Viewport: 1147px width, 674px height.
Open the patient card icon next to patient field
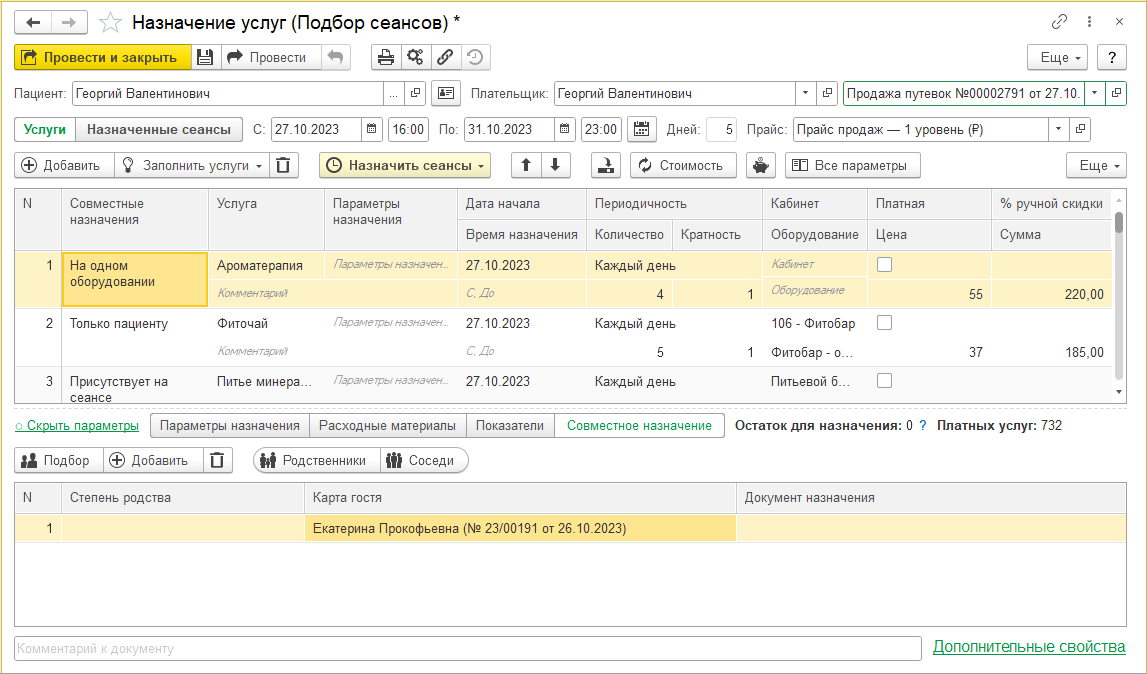click(x=445, y=93)
